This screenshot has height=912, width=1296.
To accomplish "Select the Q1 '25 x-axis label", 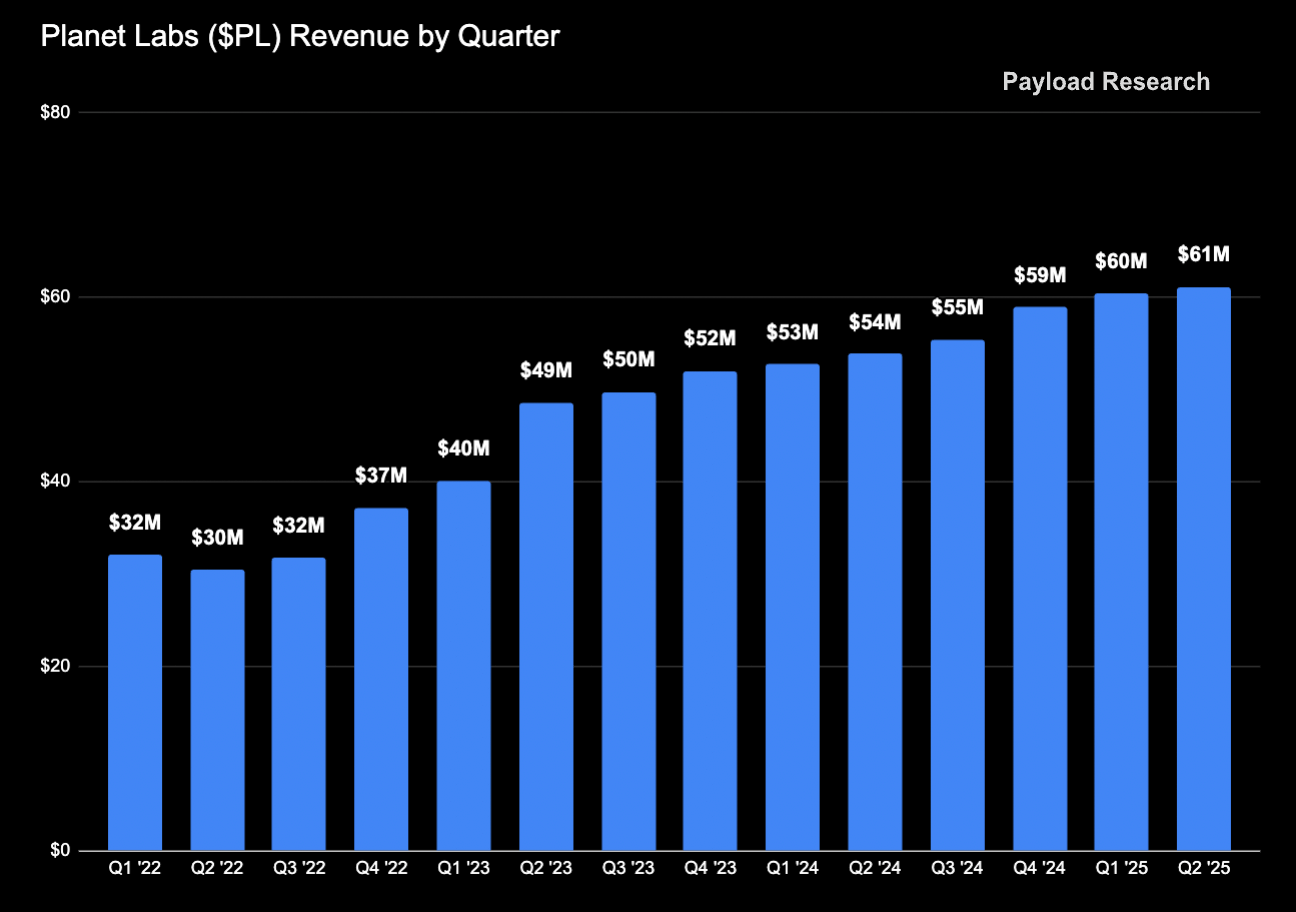I will 1121,870.
